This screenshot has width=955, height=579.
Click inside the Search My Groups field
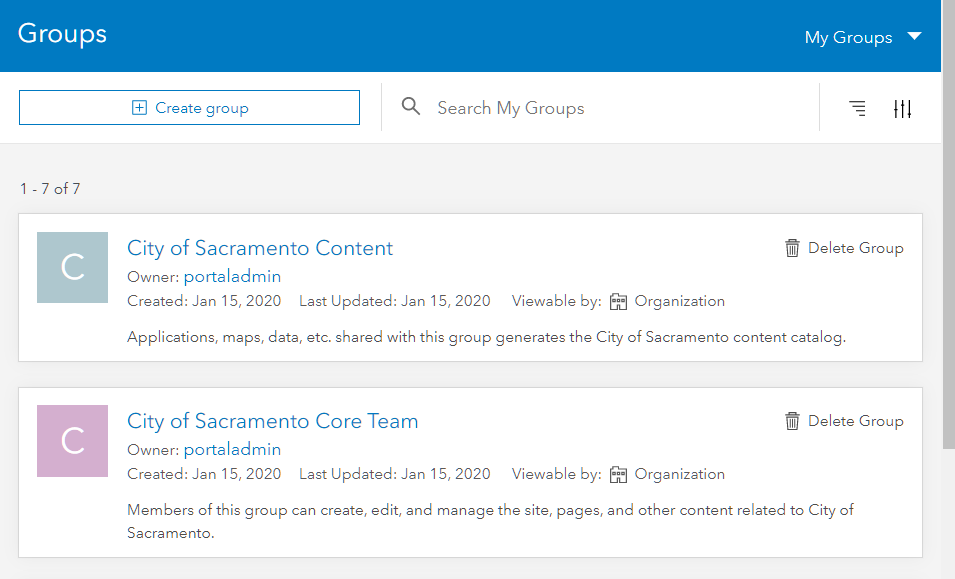(x=550, y=107)
